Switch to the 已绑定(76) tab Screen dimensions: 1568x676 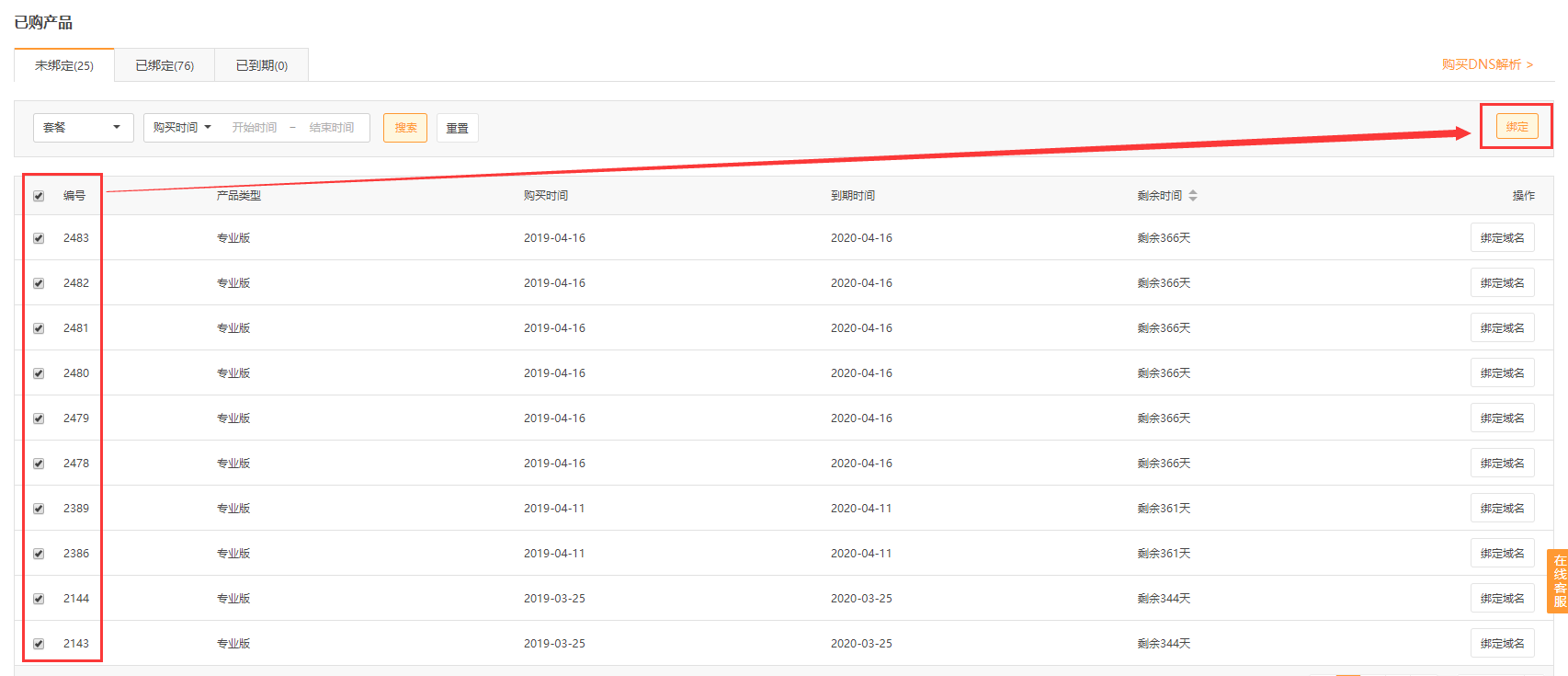165,65
